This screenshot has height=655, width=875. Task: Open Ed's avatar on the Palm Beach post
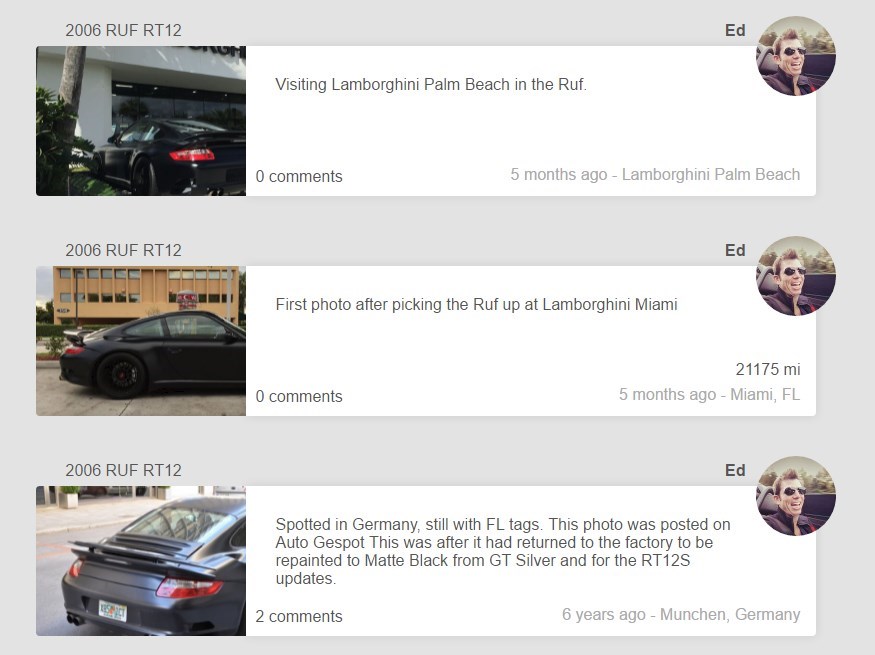(x=796, y=56)
